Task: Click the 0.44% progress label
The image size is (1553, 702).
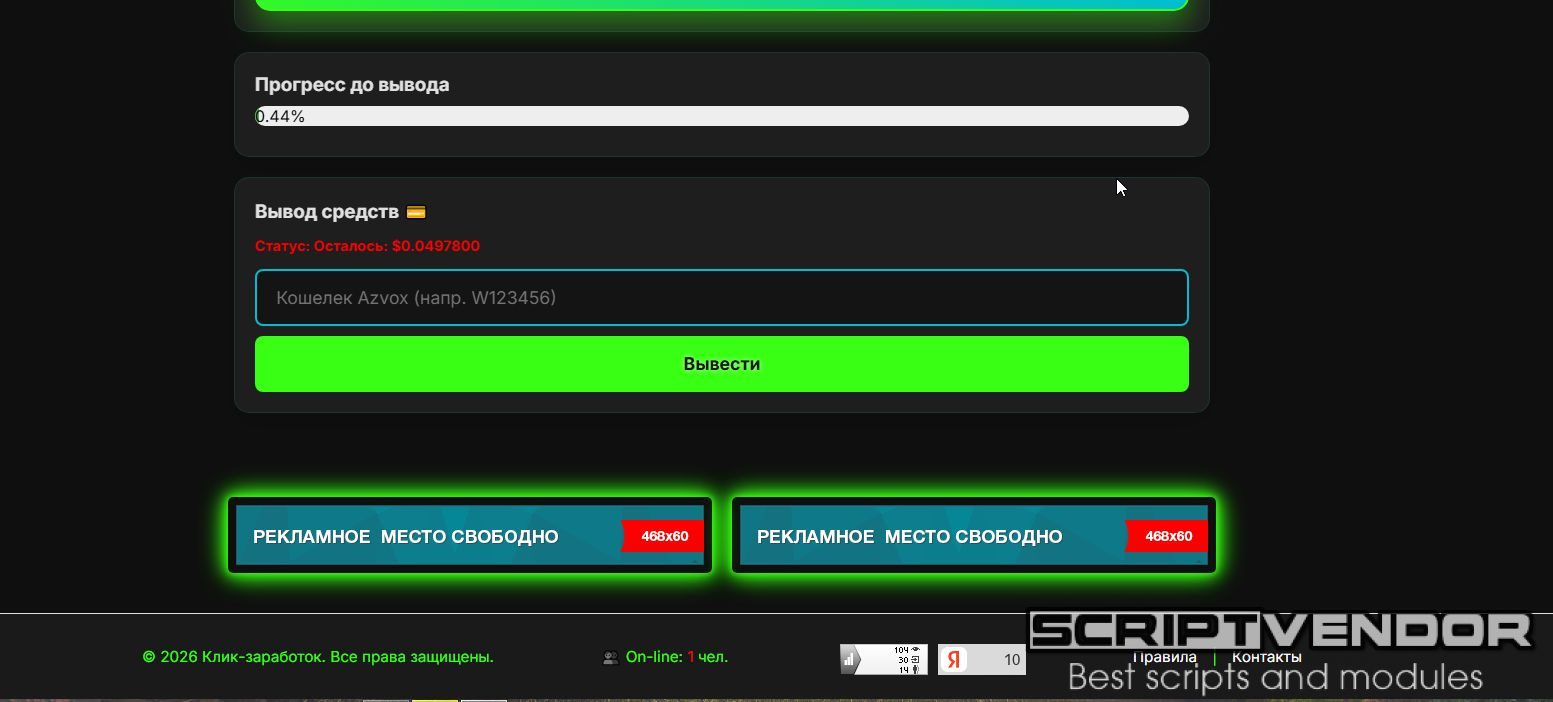Action: pyautogui.click(x=280, y=117)
